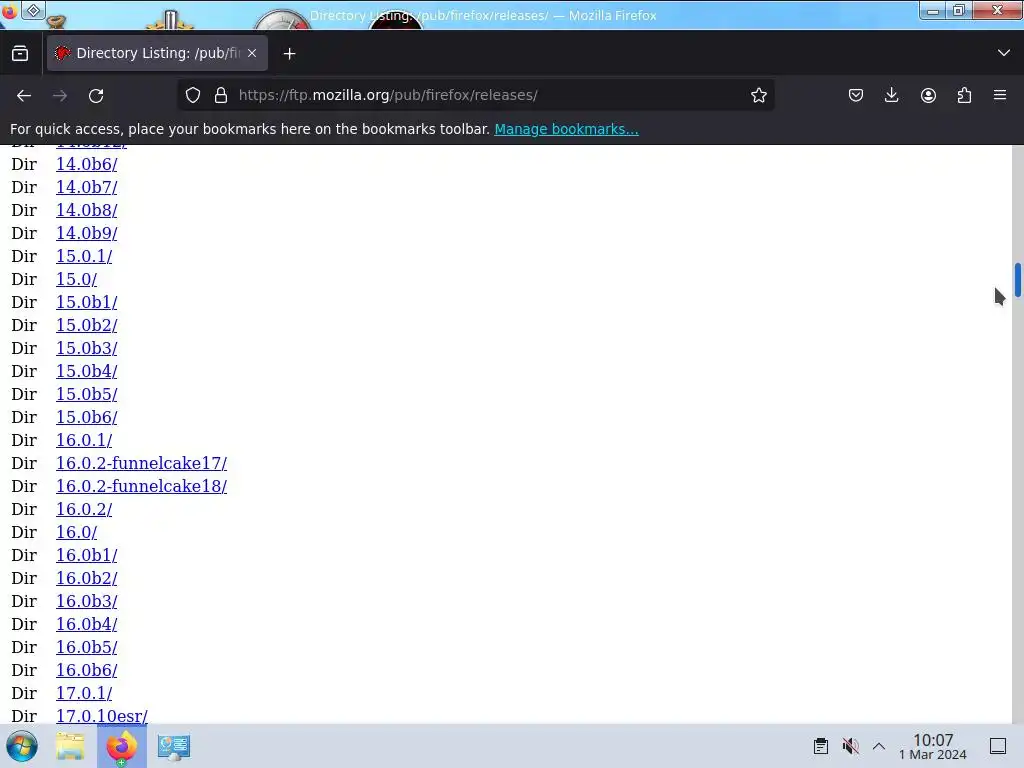Open the Start menu button

pyautogui.click(x=22, y=746)
